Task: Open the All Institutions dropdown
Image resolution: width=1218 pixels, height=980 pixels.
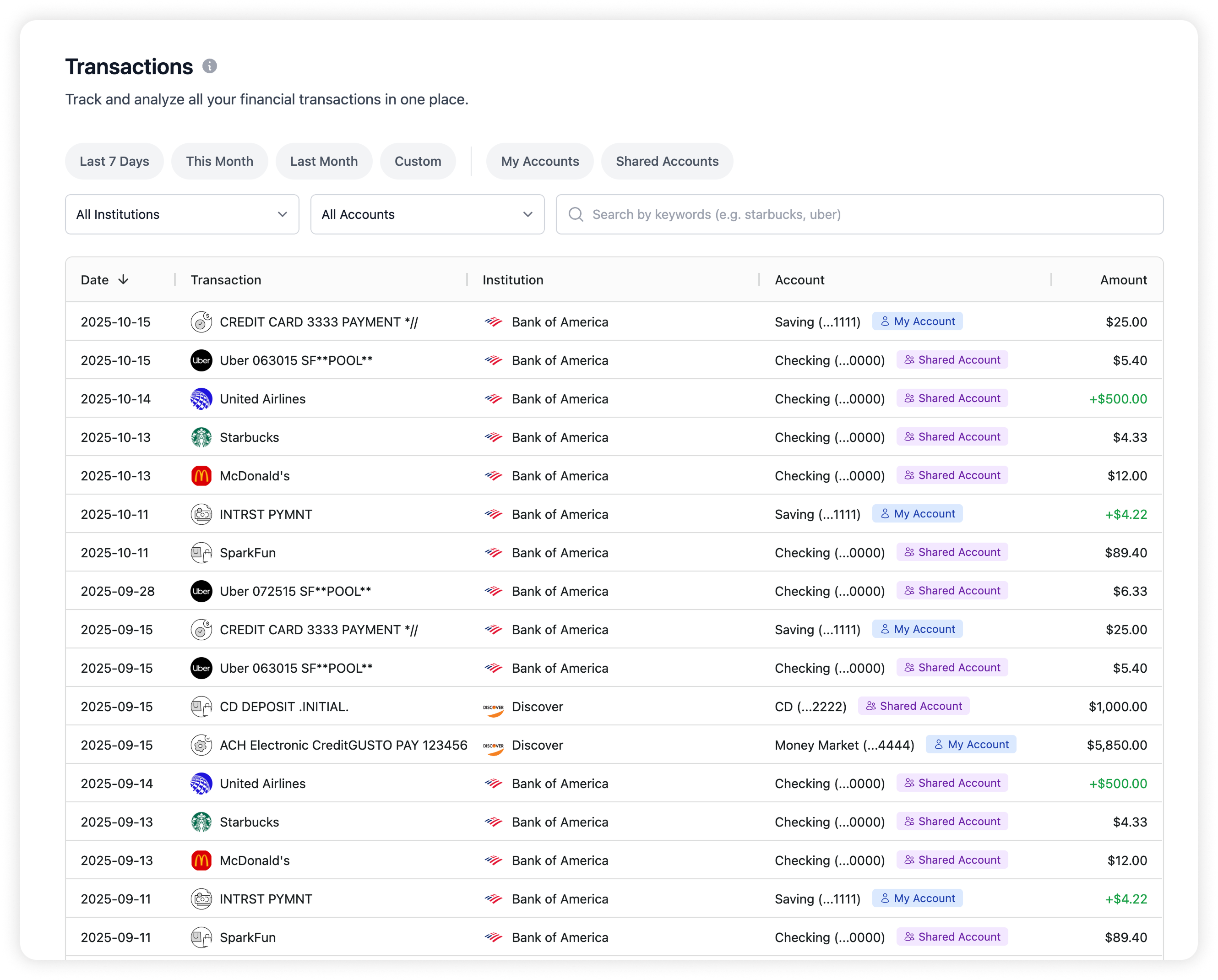Action: [182, 215]
